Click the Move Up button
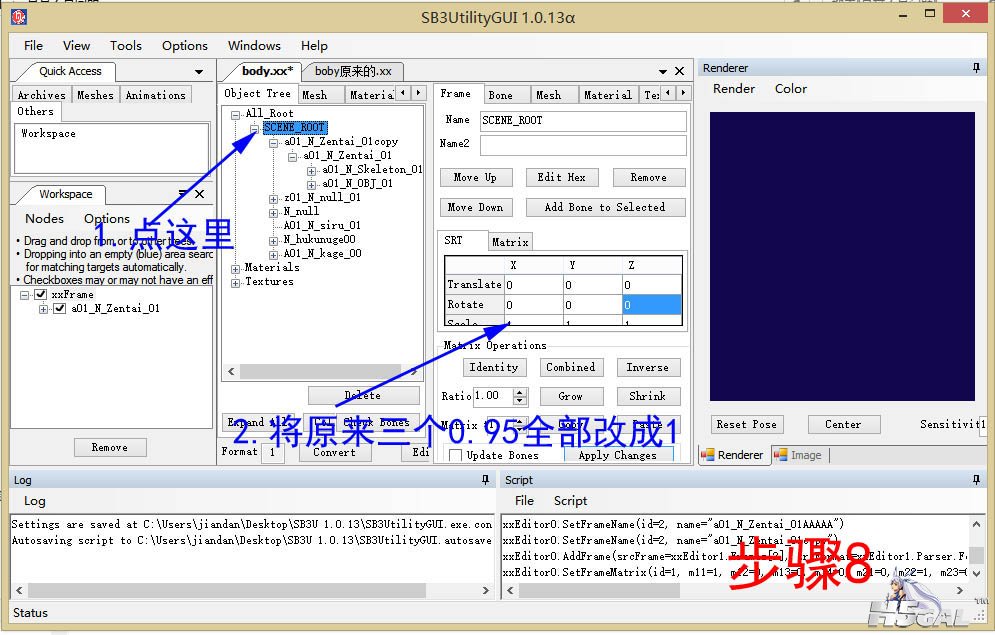The height and width of the screenshot is (635, 995). coord(475,177)
